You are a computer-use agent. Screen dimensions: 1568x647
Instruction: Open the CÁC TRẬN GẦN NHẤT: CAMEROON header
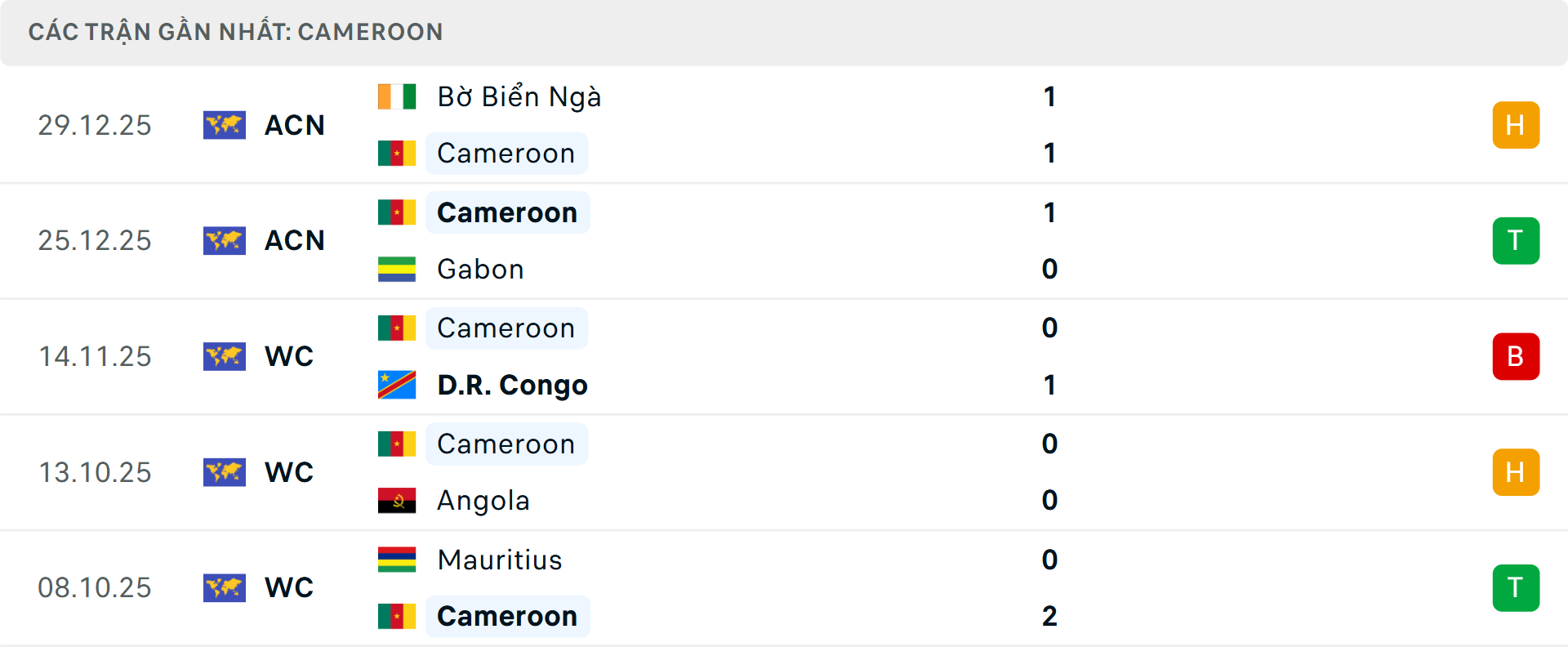(237, 31)
